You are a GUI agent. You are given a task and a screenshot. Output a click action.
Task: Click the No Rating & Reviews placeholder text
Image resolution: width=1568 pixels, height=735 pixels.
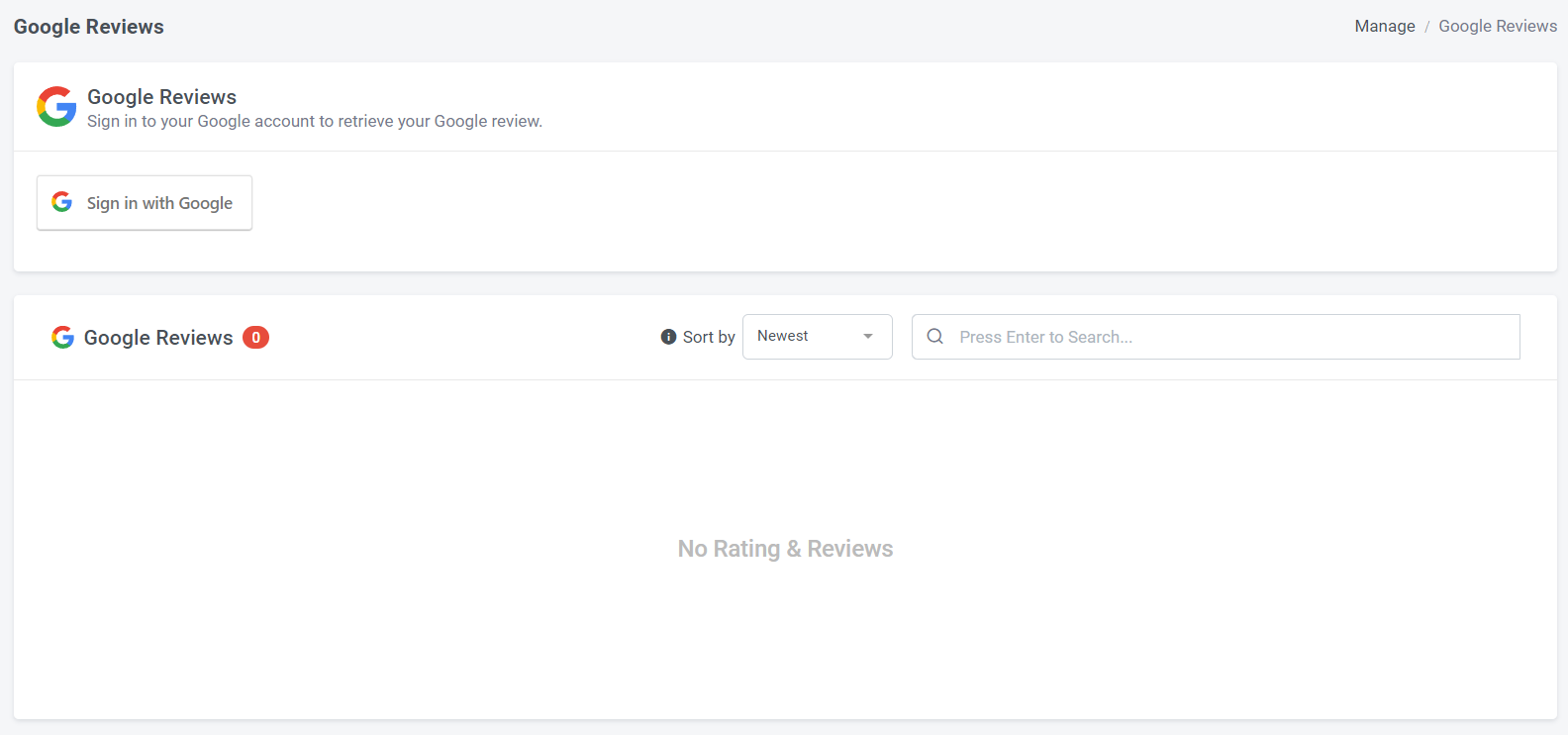(x=785, y=549)
